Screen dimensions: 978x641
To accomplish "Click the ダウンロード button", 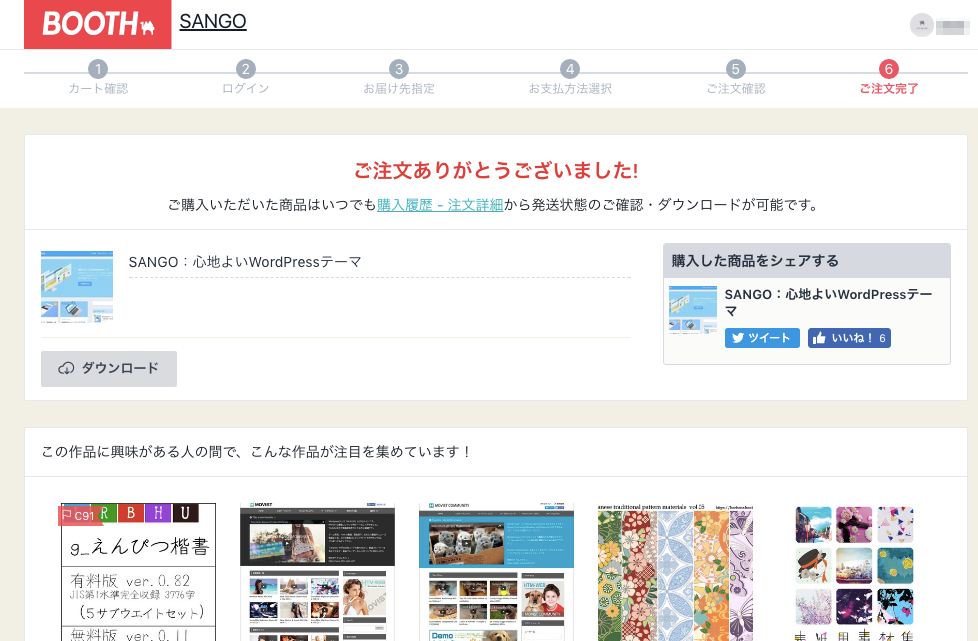I will [x=109, y=369].
